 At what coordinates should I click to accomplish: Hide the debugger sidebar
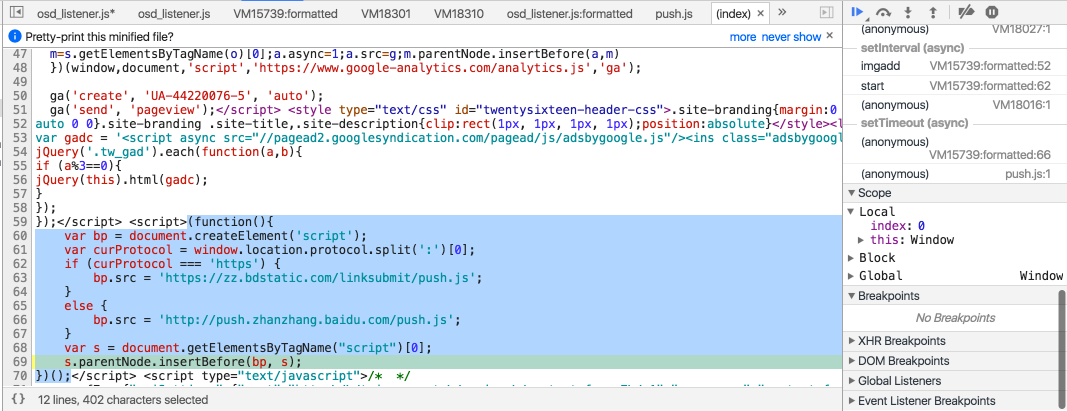pyautogui.click(x=826, y=12)
